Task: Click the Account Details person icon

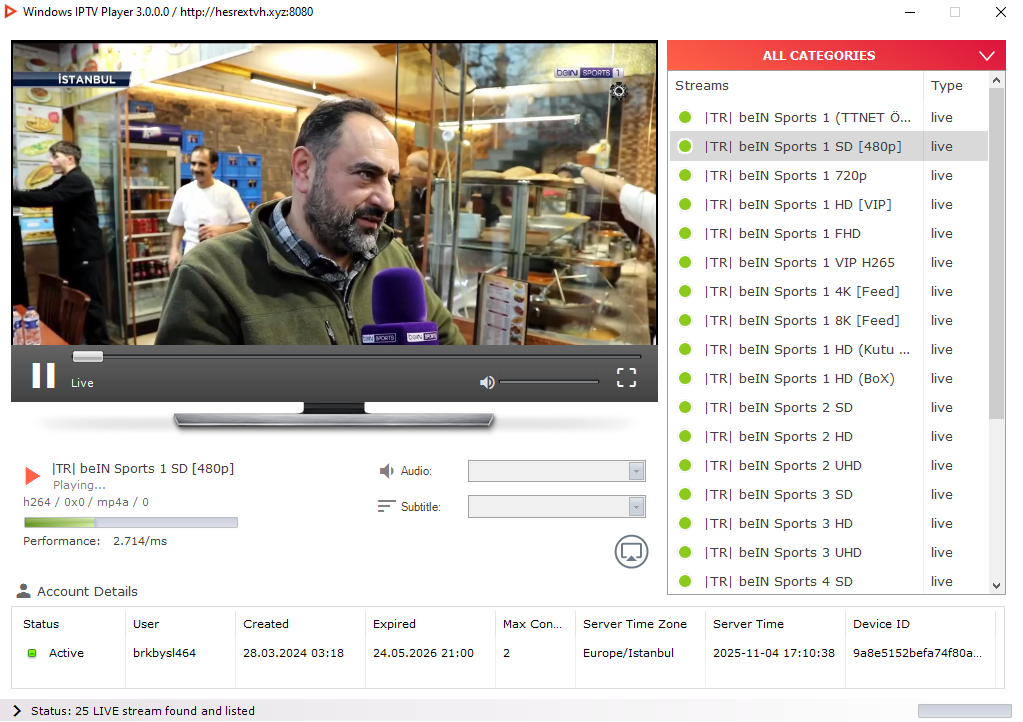Action: 24,591
